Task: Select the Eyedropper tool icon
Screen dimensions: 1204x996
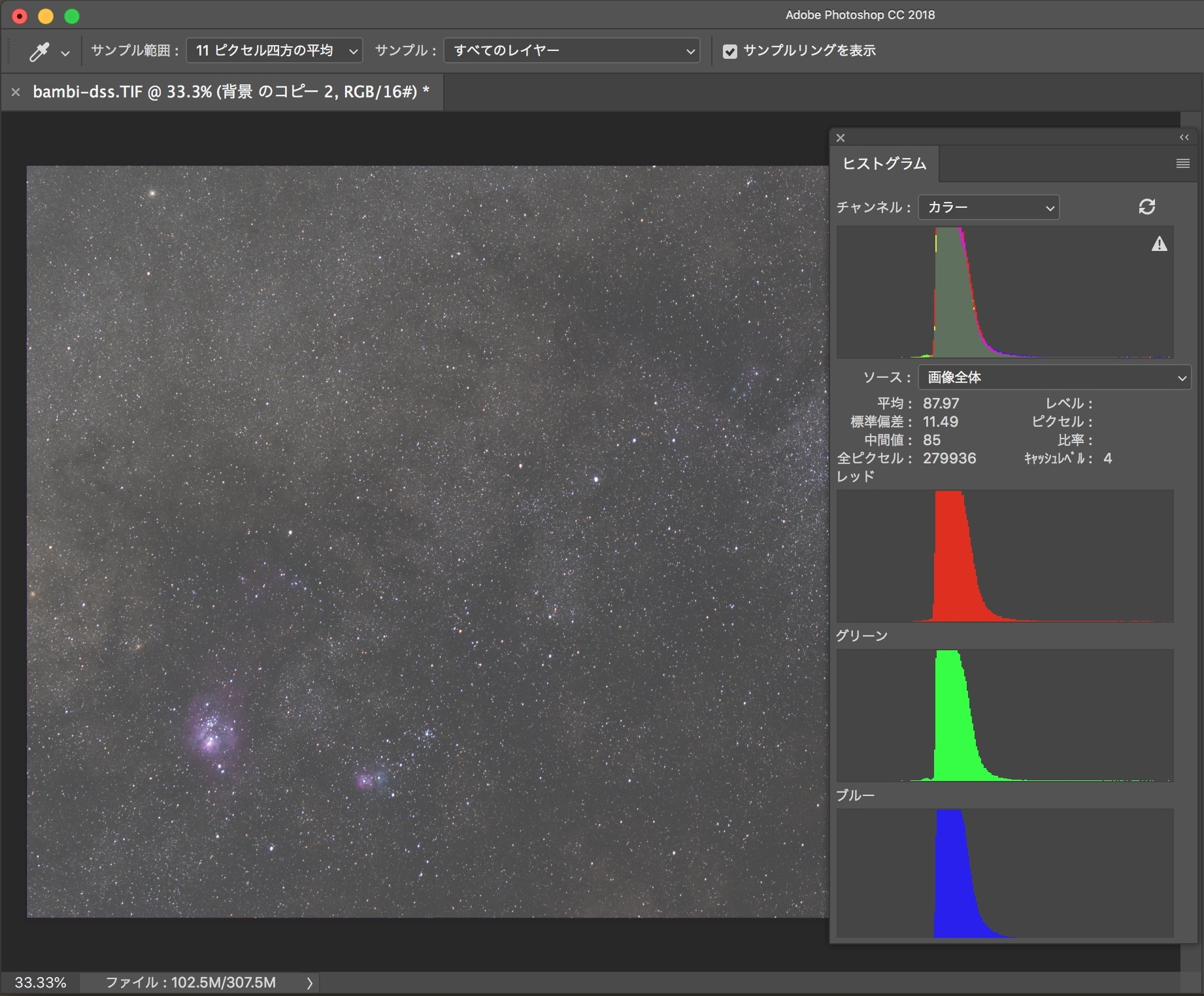Action: (x=39, y=52)
